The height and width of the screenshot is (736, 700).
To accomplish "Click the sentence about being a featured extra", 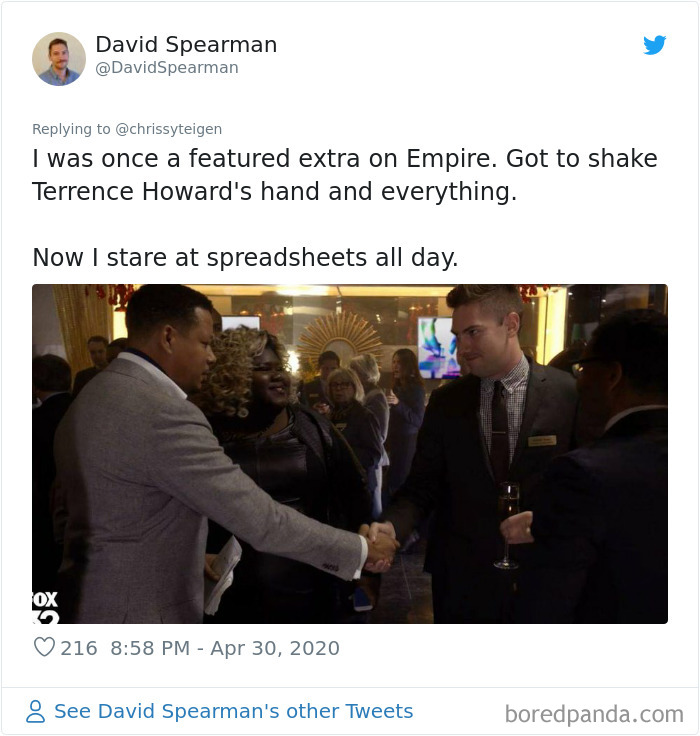I will [x=344, y=159].
